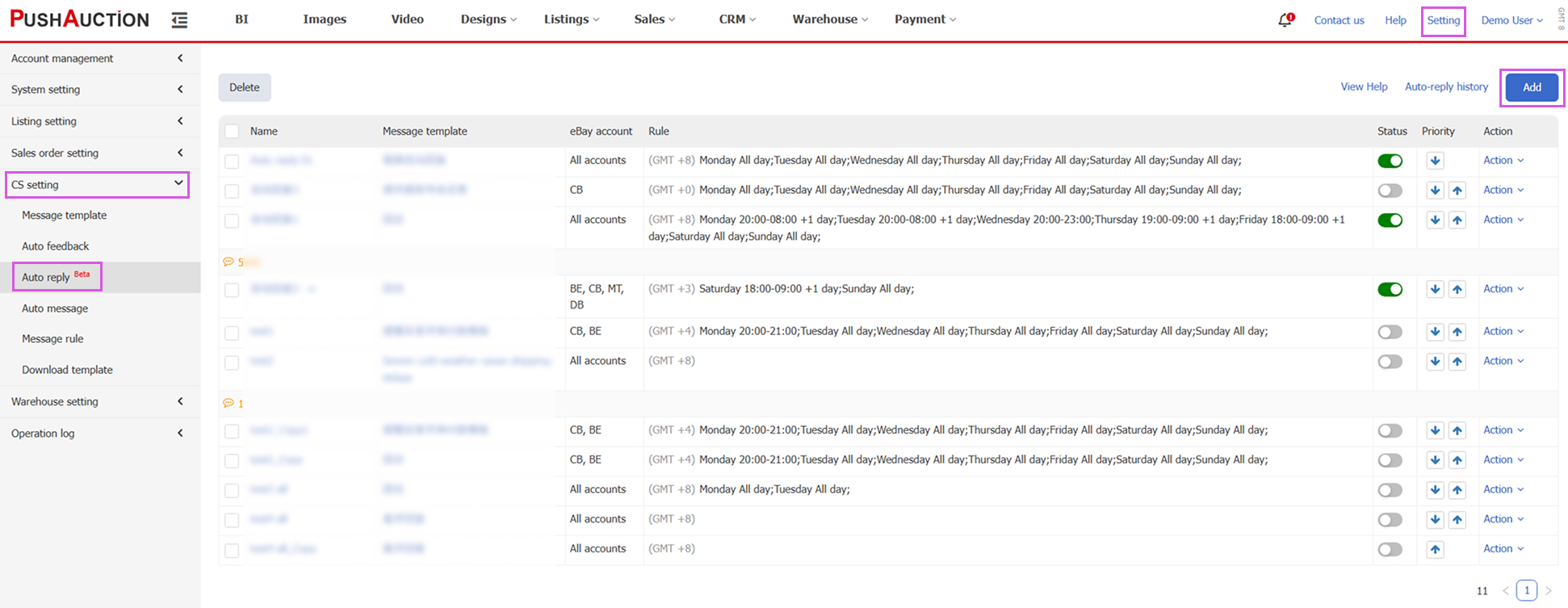Open orange message bubble icon showing 5

(x=228, y=262)
